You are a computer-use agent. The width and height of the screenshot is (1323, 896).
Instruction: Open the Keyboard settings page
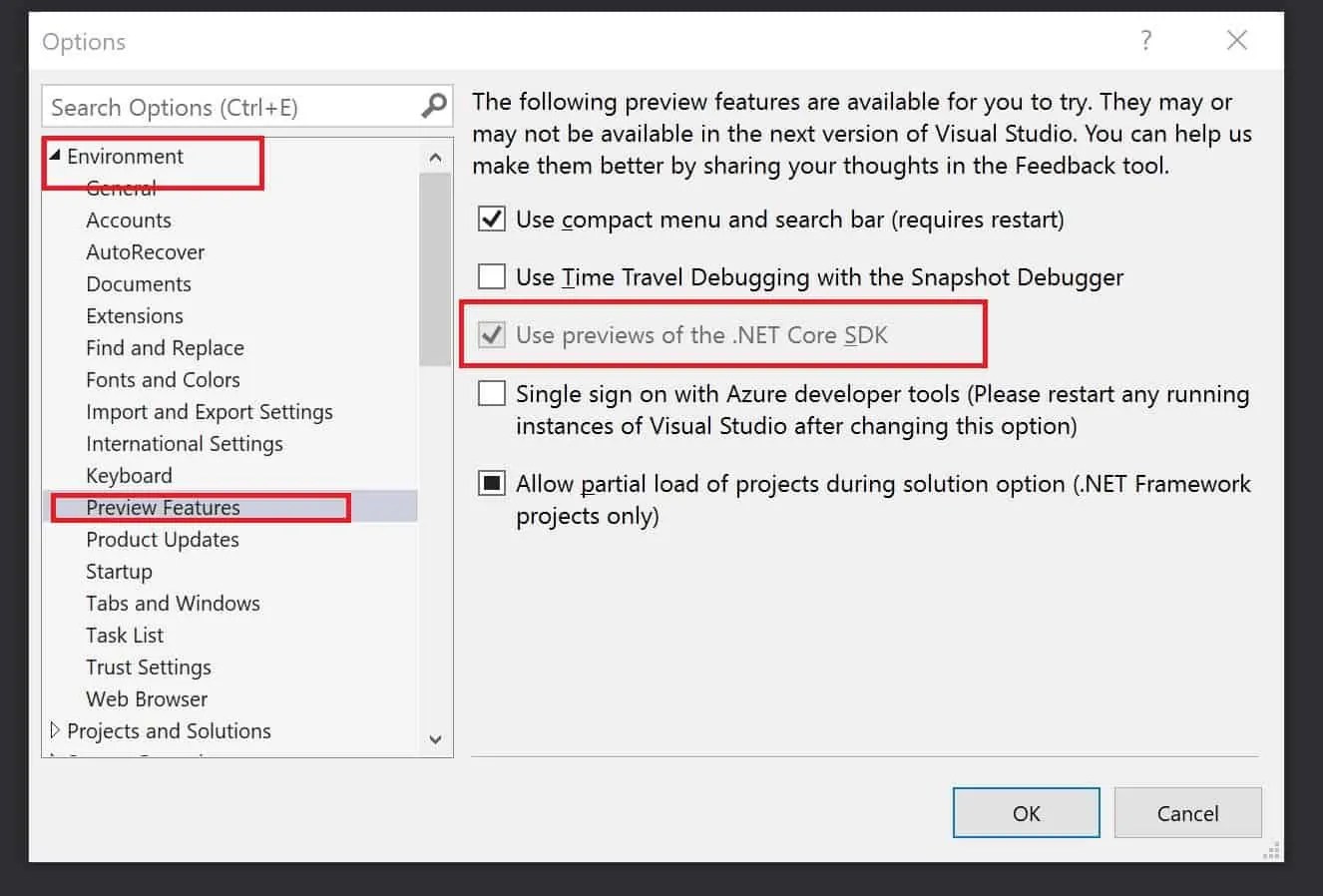(129, 475)
